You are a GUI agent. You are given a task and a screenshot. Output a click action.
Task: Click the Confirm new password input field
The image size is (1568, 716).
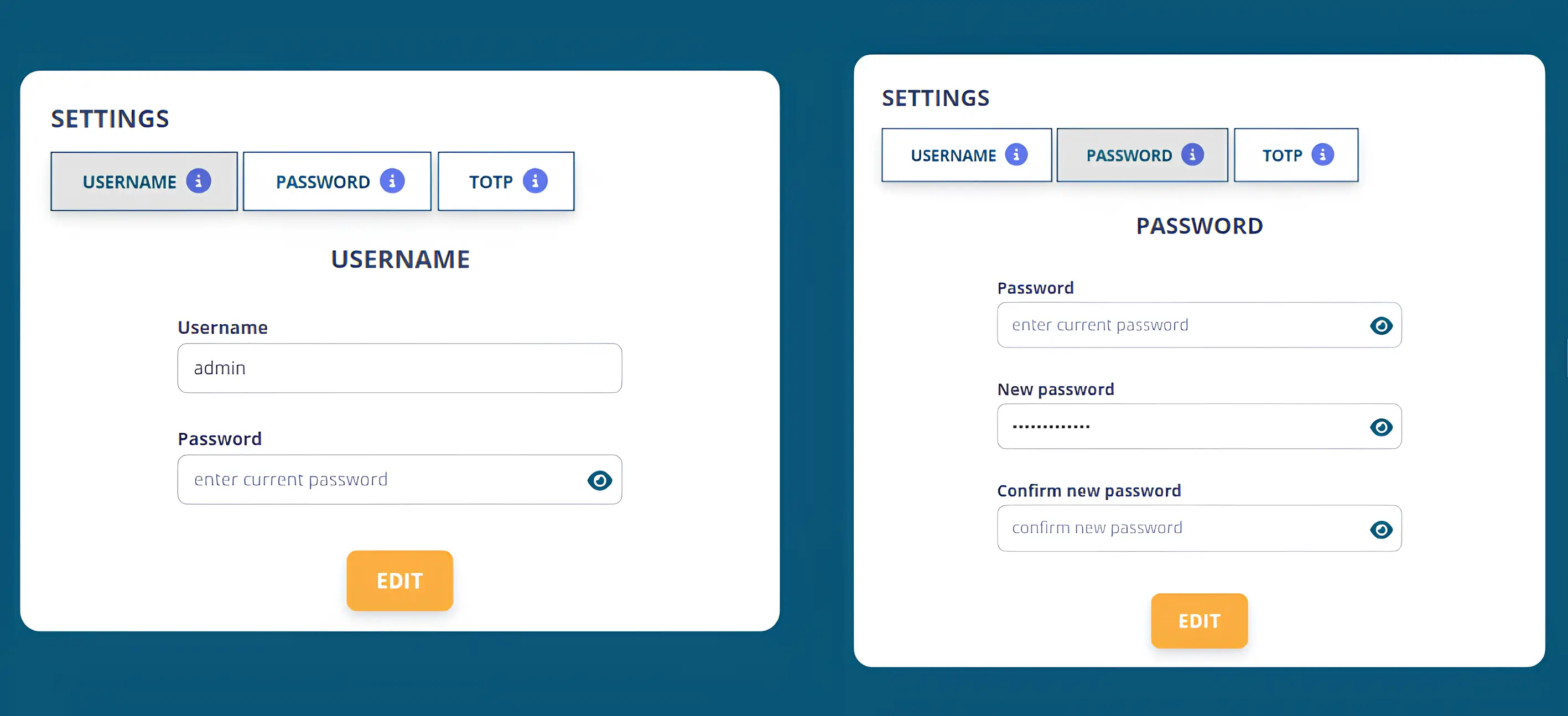(1199, 528)
